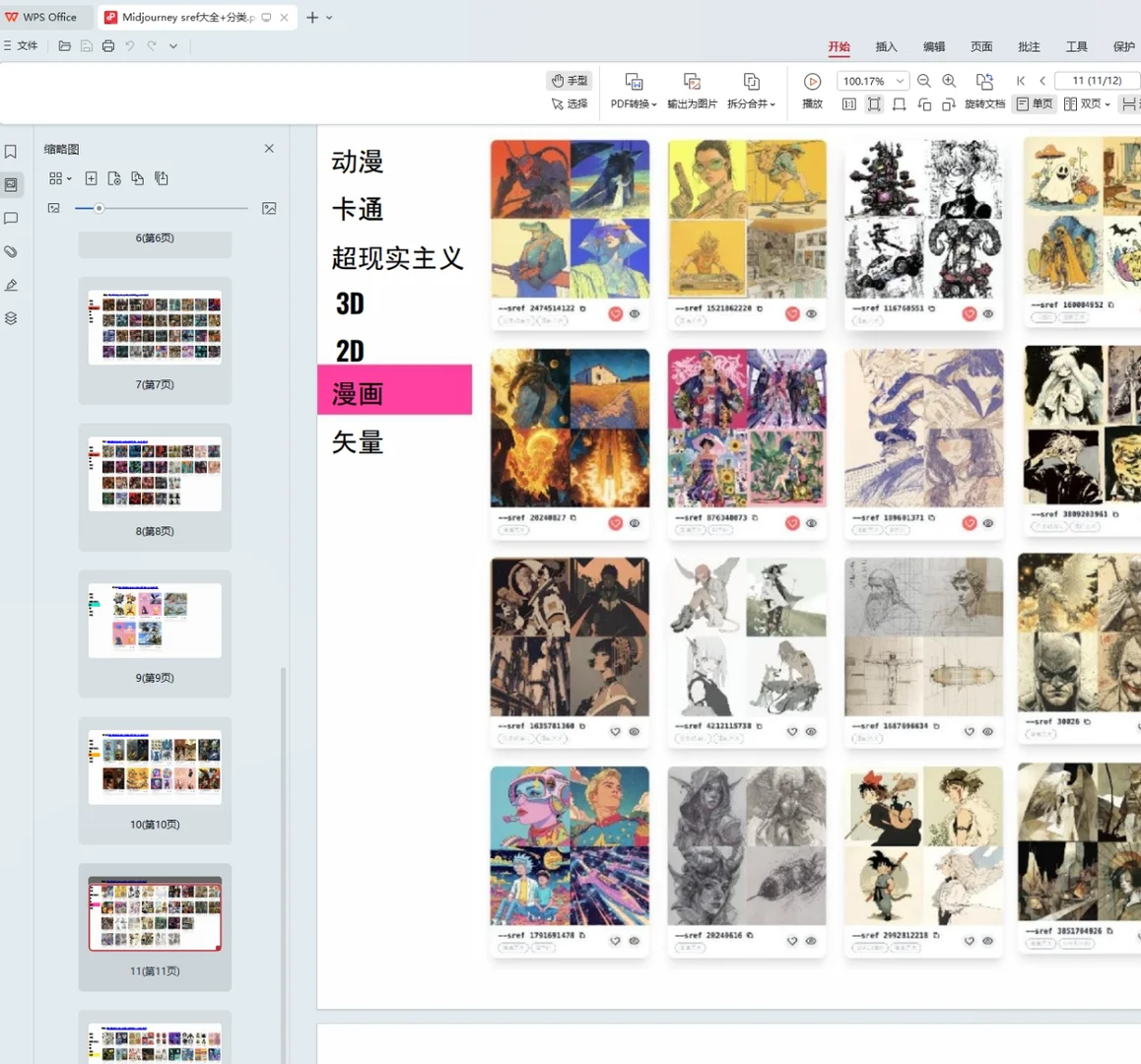Toggle heart on sref 1635781360 card
The width and height of the screenshot is (1141, 1064).
click(616, 732)
